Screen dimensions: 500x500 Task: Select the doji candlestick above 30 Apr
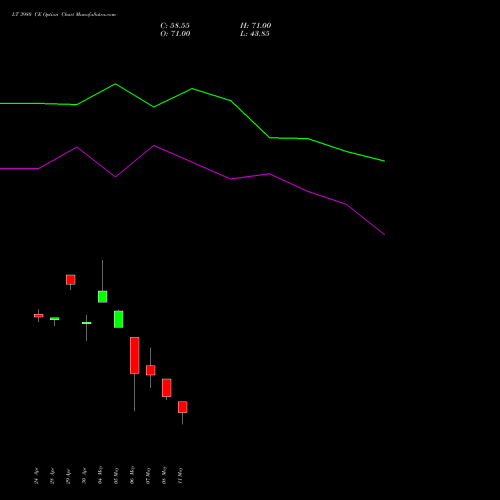[87, 323]
